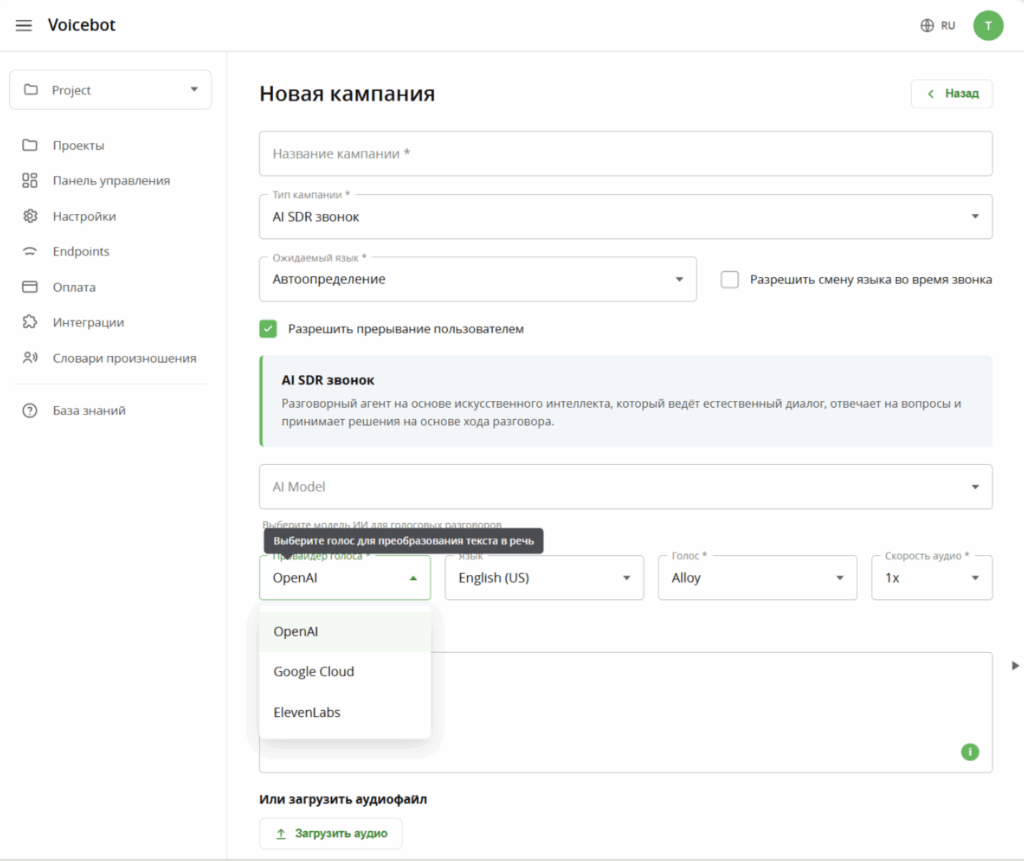
Task: Click the Проекты folder icon
Action: coord(30,145)
